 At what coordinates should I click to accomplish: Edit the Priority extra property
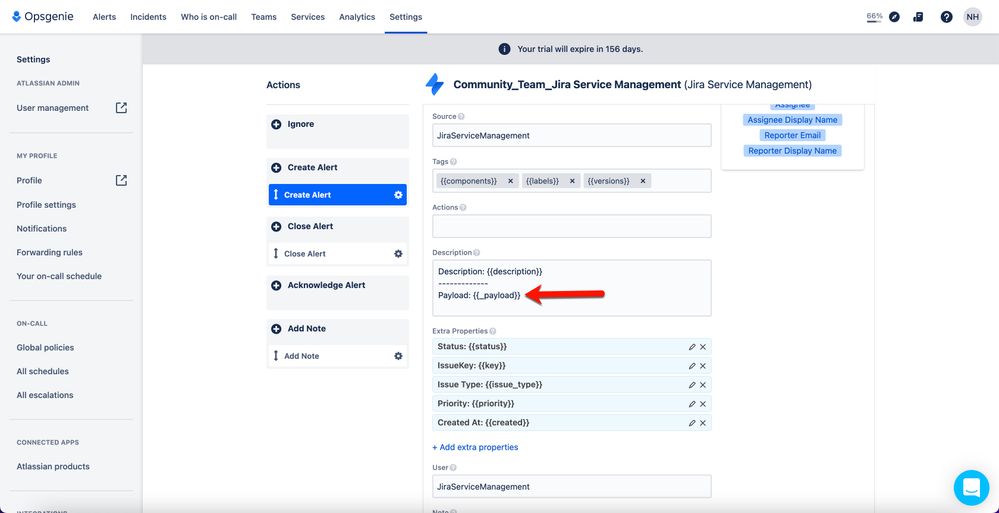click(x=692, y=404)
